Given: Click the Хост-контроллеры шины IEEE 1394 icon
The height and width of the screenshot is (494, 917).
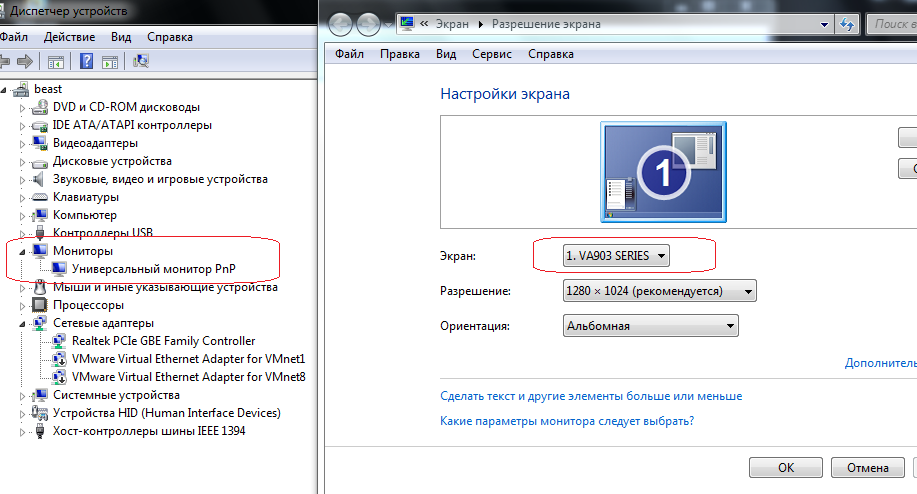Looking at the screenshot, I should pyautogui.click(x=40, y=431).
